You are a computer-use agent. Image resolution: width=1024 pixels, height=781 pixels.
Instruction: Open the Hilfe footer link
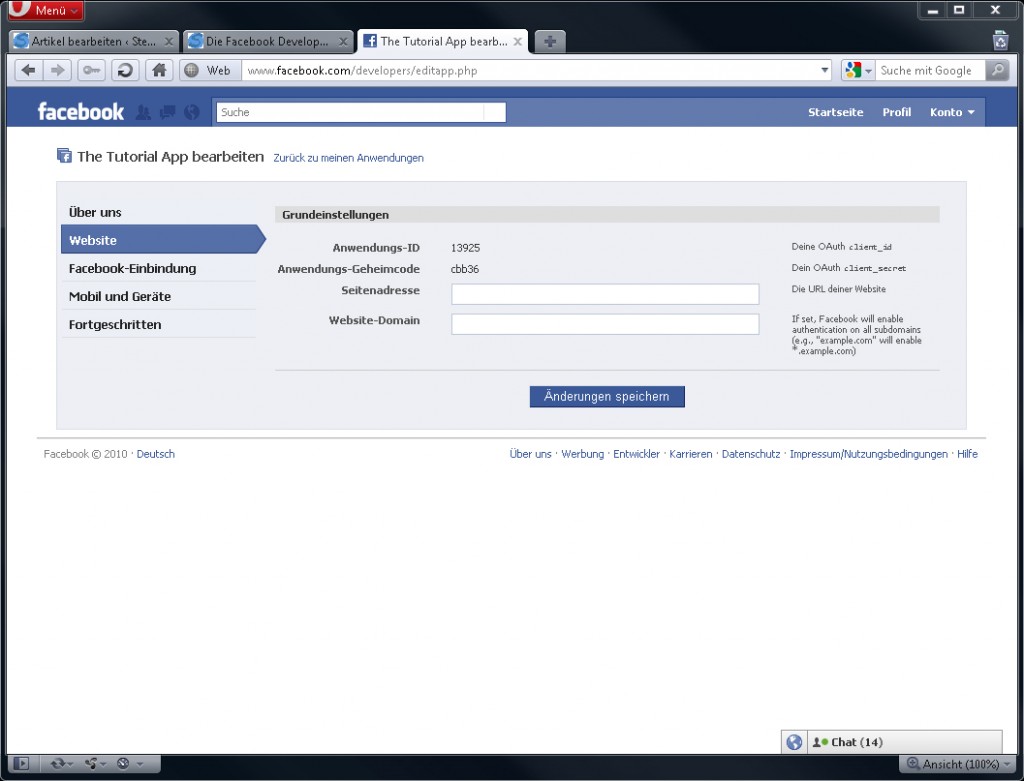coord(967,454)
